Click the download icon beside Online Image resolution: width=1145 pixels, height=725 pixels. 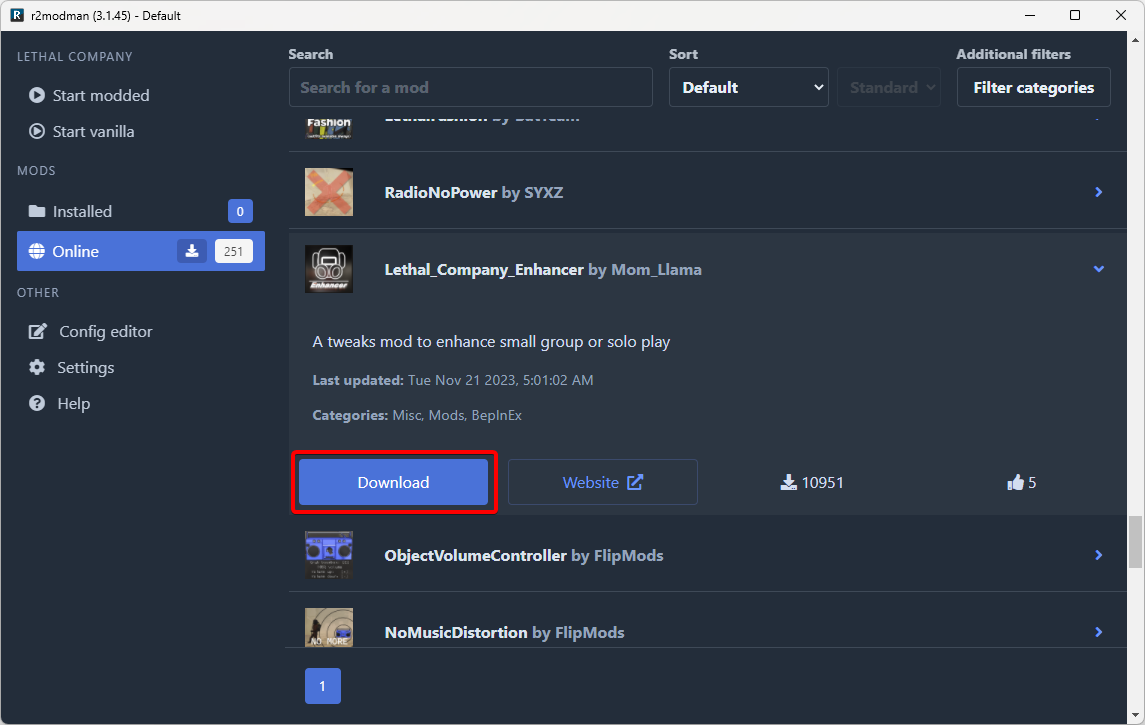click(x=192, y=252)
